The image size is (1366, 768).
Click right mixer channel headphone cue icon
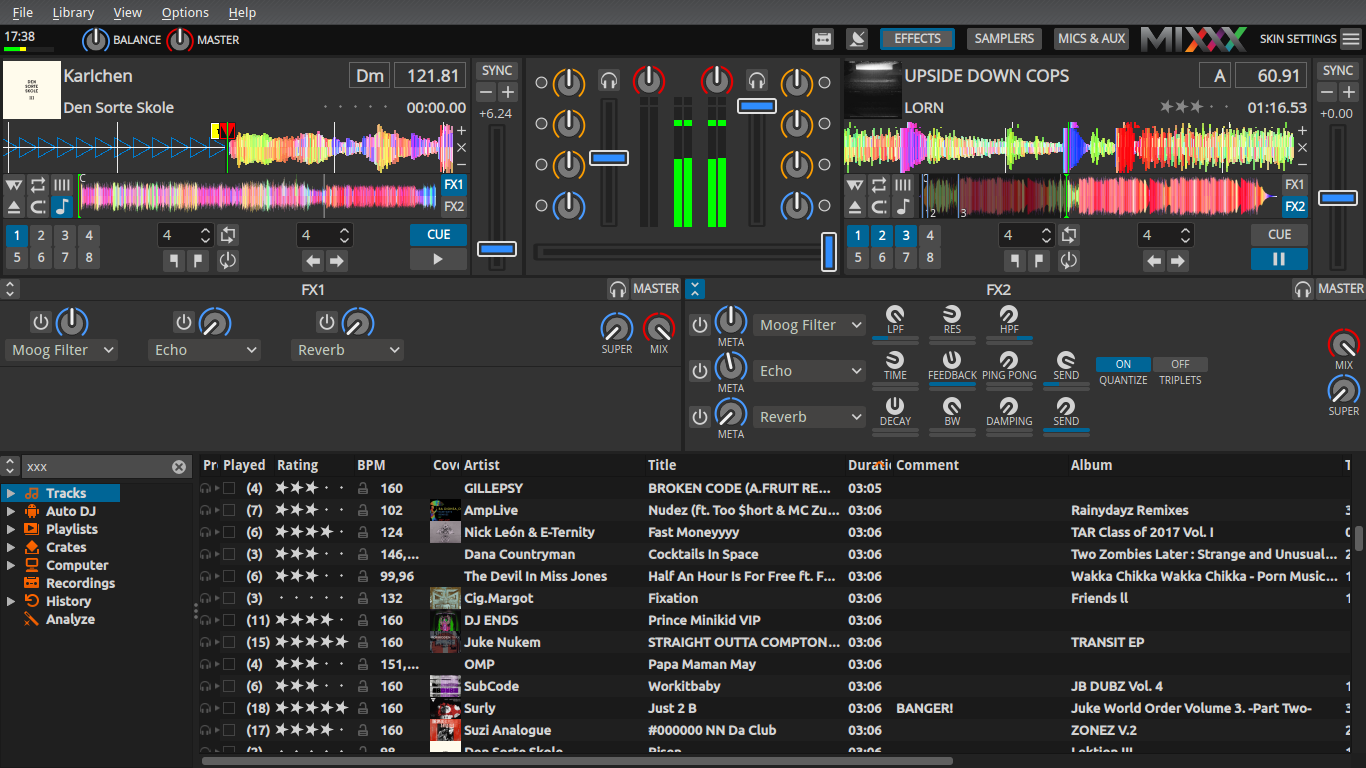point(757,80)
